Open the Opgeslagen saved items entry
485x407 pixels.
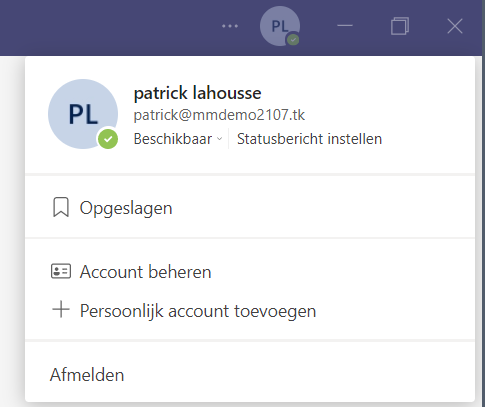click(x=250, y=207)
